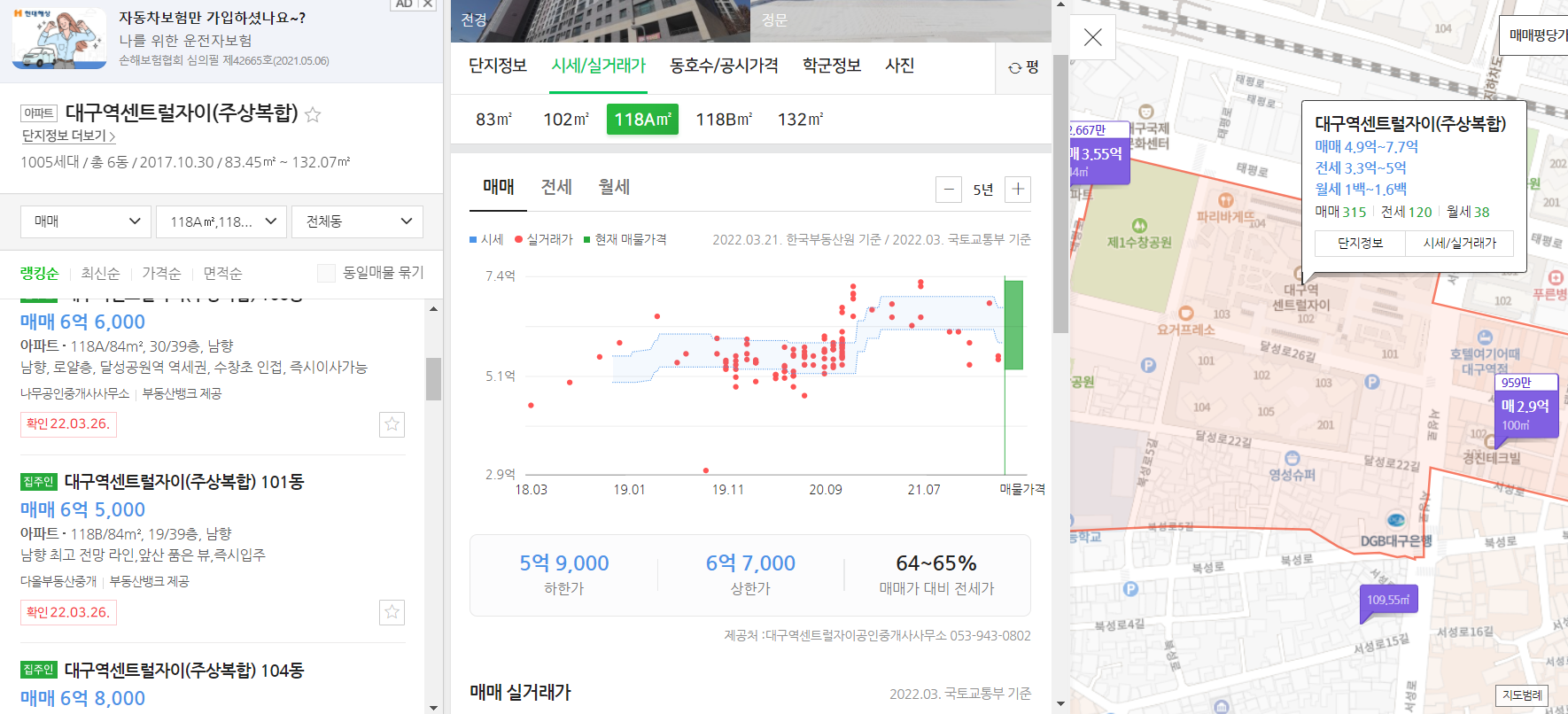Open the 매매 transaction type dropdown
The image size is (1568, 714).
pos(86,221)
